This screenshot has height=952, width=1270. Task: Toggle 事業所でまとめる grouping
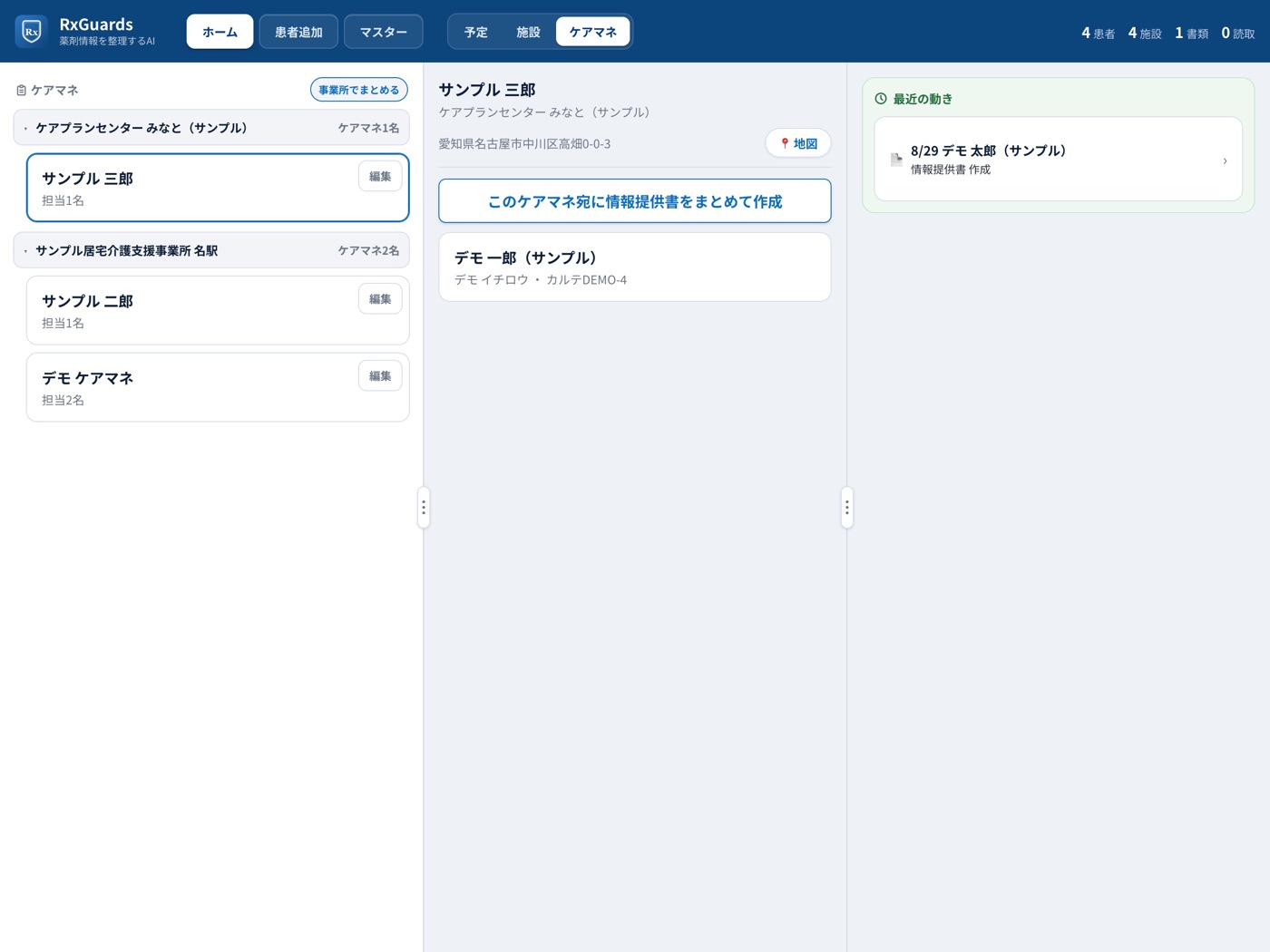[359, 90]
